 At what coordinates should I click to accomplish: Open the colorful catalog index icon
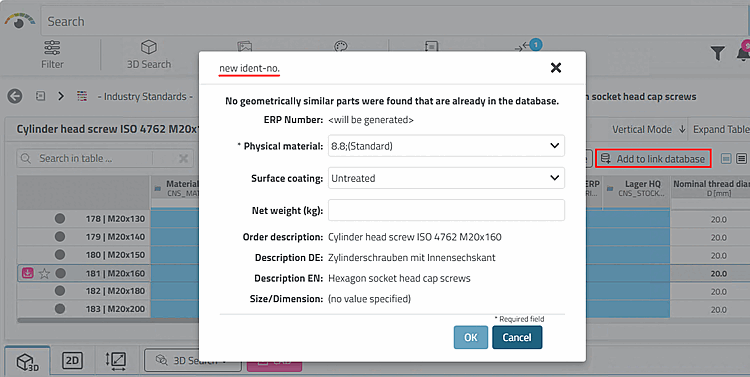click(x=82, y=96)
